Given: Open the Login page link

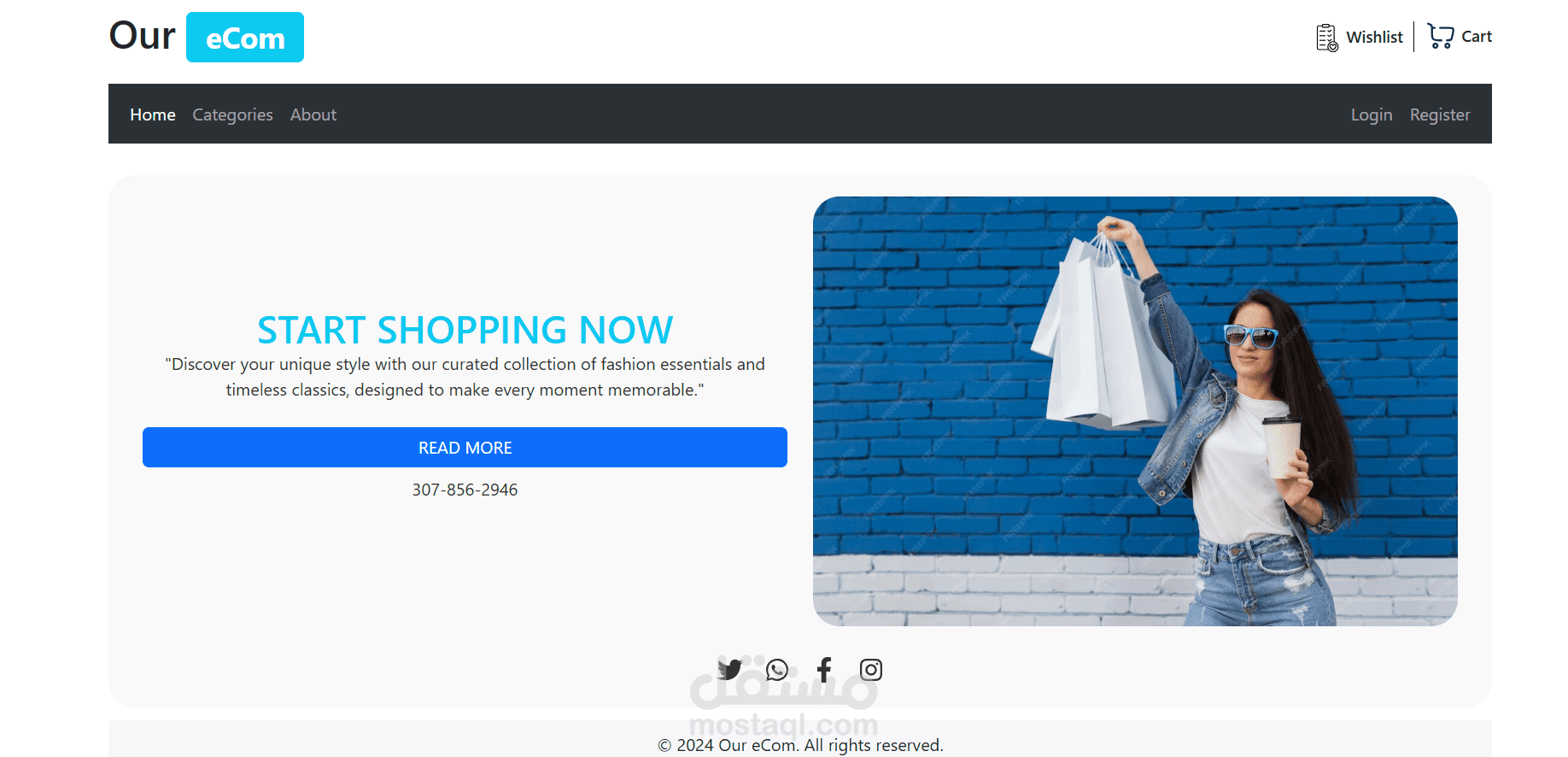Looking at the screenshot, I should 1372,114.
